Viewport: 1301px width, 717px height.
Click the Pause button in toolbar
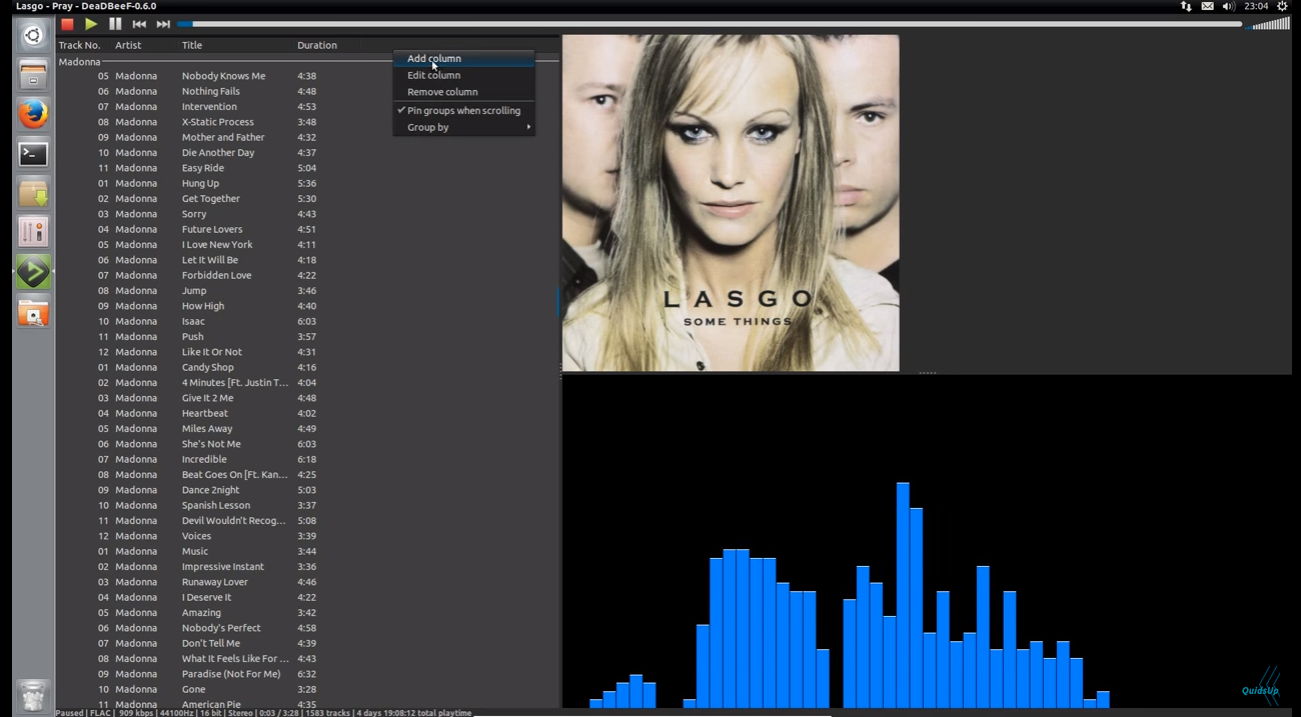115,24
